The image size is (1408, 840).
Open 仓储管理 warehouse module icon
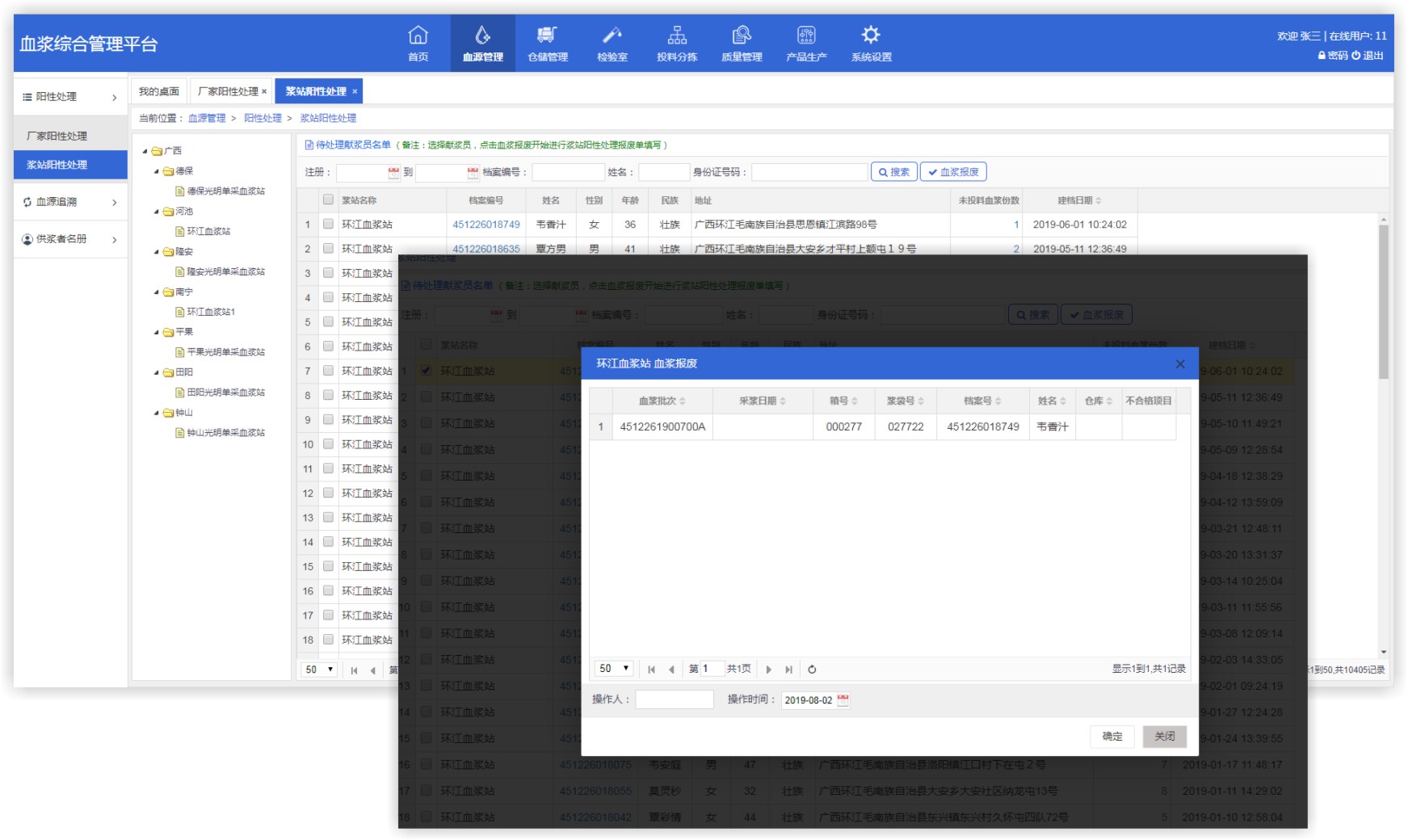point(547,36)
